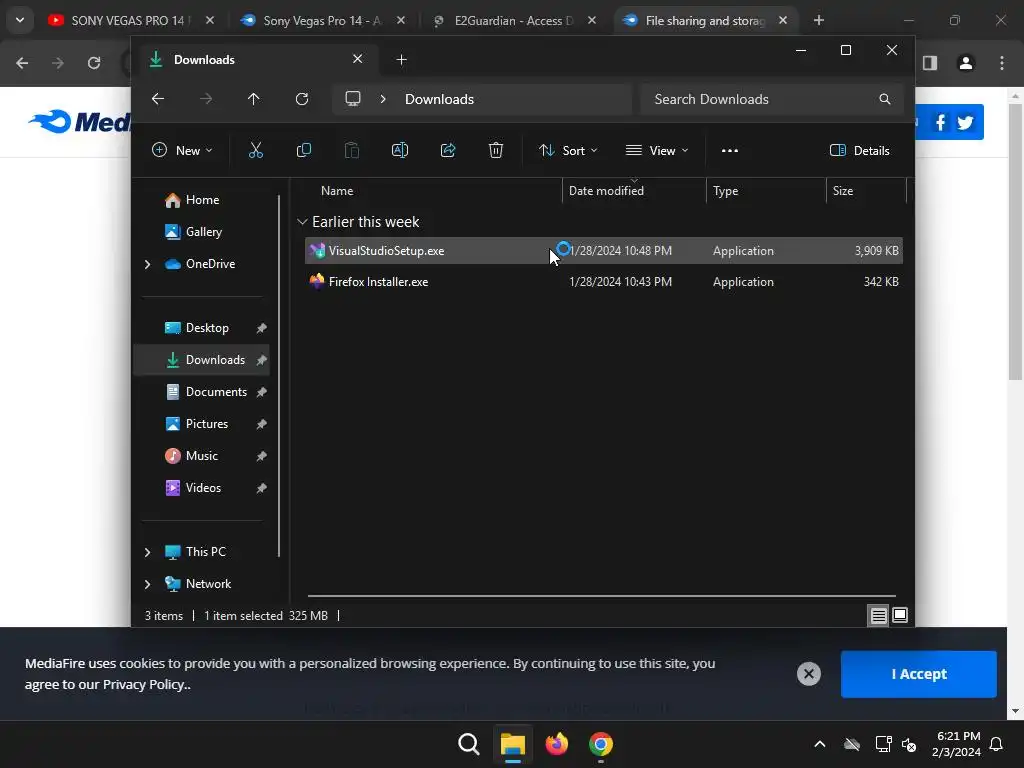Expand the This PC tree node
The image size is (1024, 768).
(148, 552)
